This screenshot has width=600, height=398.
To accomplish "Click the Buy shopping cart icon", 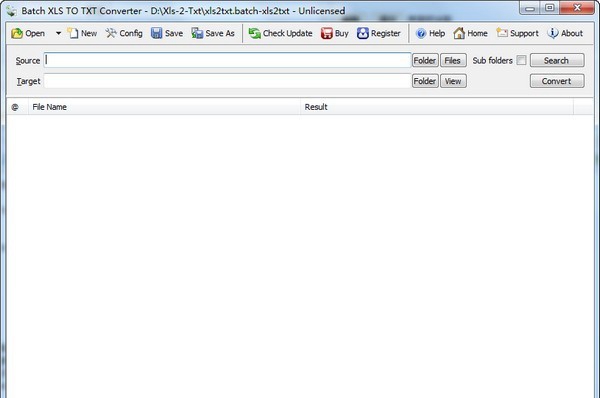I will 326,33.
